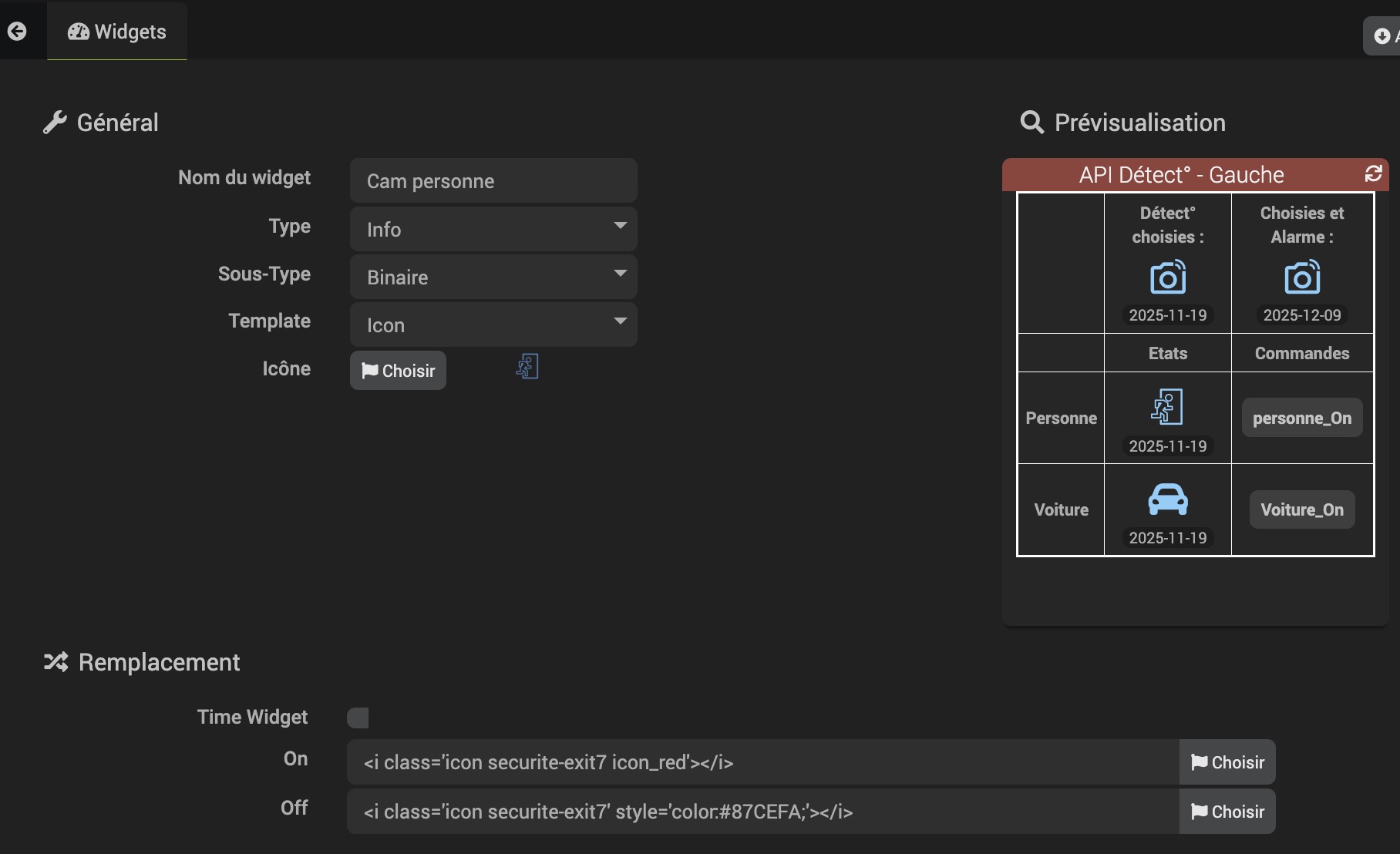Expand the Sous-Type dropdown
This screenshot has height=854, width=1400.
(493, 277)
